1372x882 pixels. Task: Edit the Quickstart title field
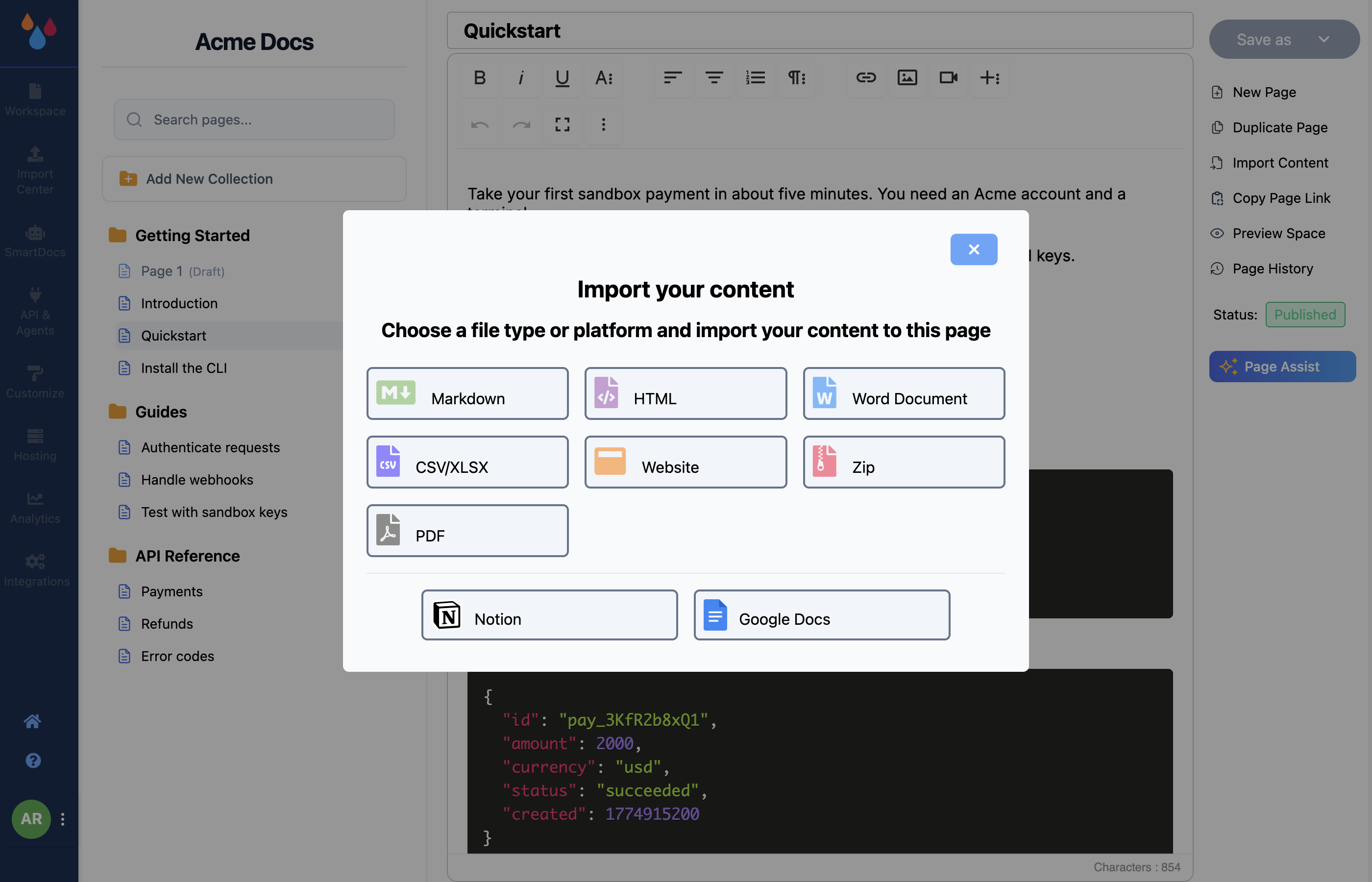tap(819, 30)
